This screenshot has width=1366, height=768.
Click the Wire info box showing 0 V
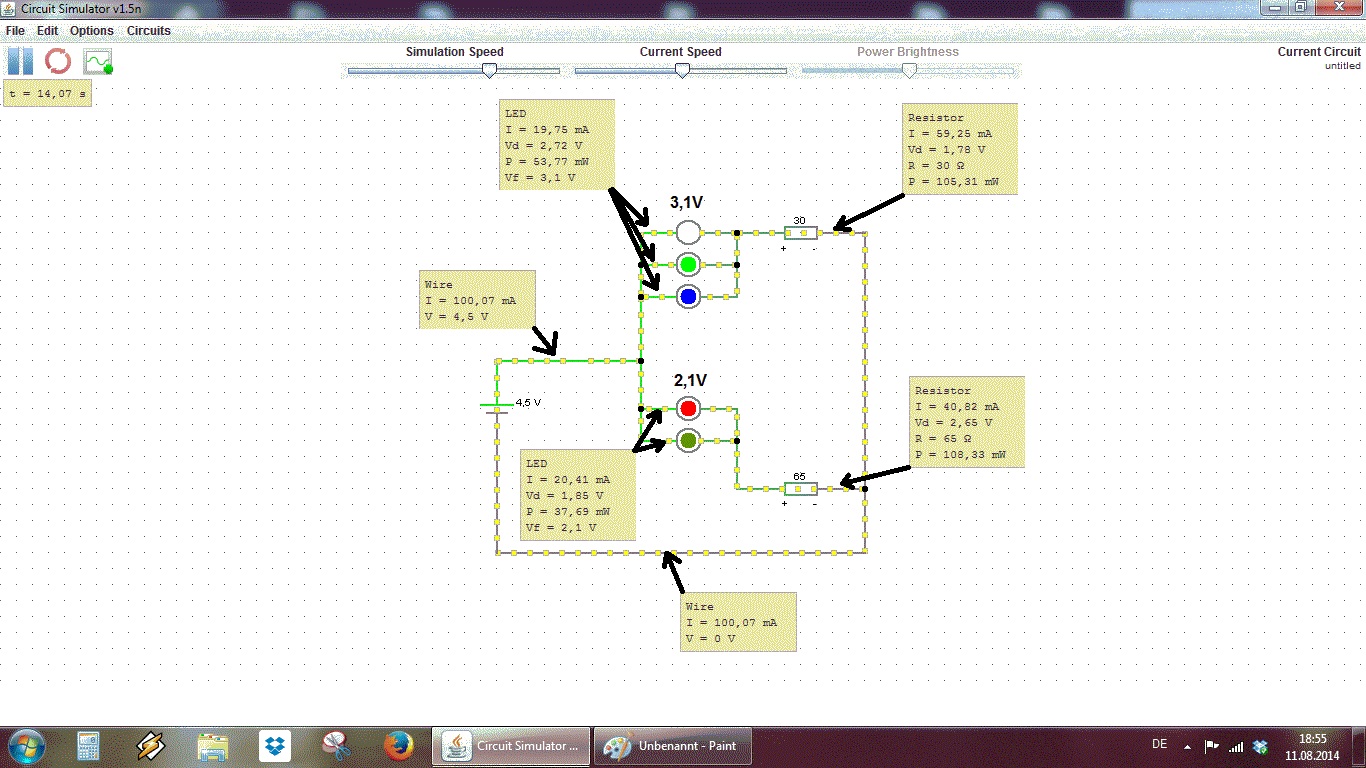coord(738,622)
